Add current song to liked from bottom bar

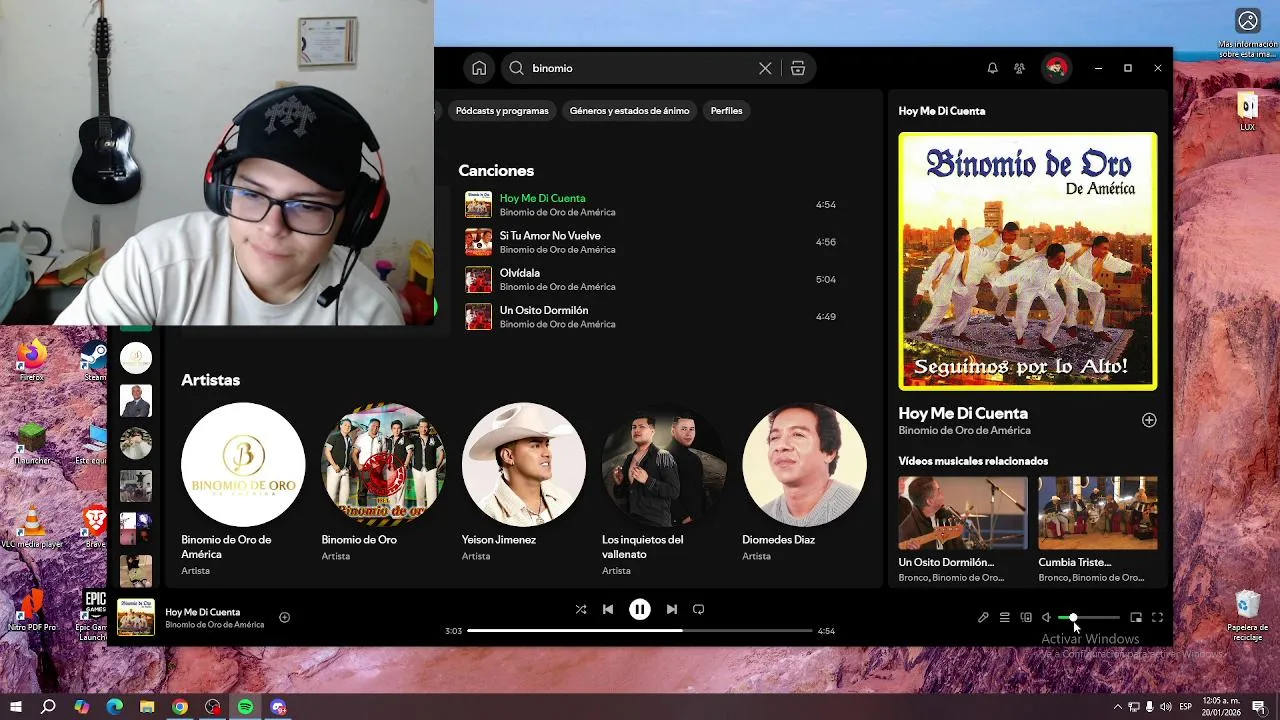284,617
